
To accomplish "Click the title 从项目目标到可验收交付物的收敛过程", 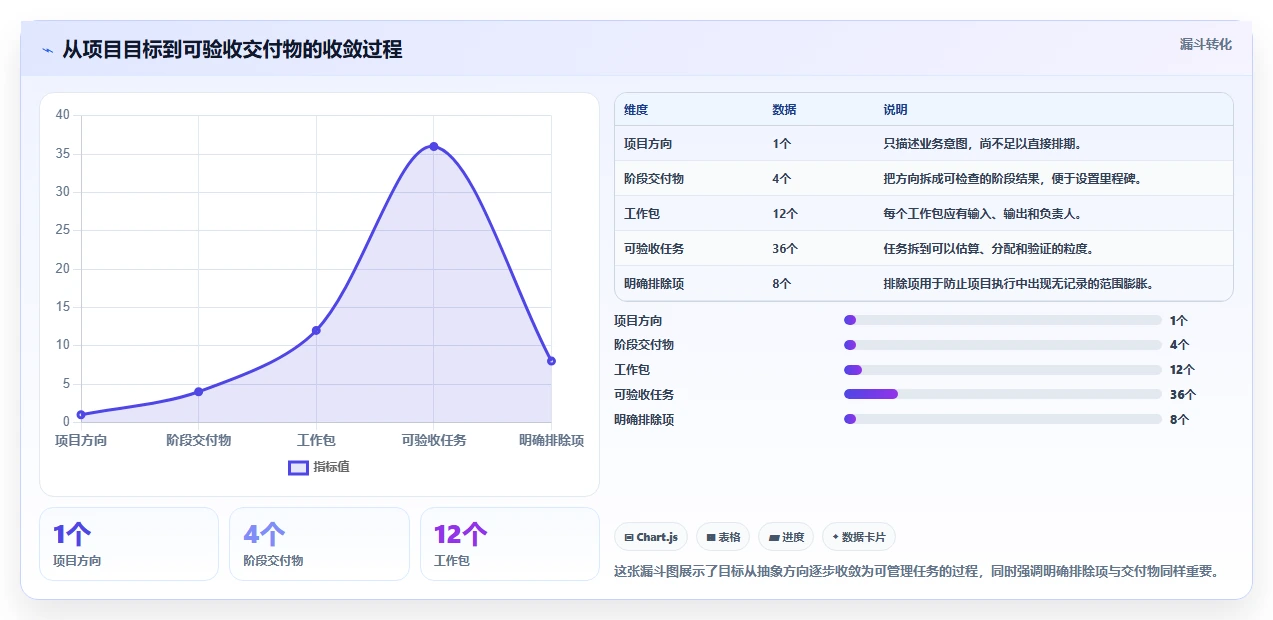I will point(232,49).
